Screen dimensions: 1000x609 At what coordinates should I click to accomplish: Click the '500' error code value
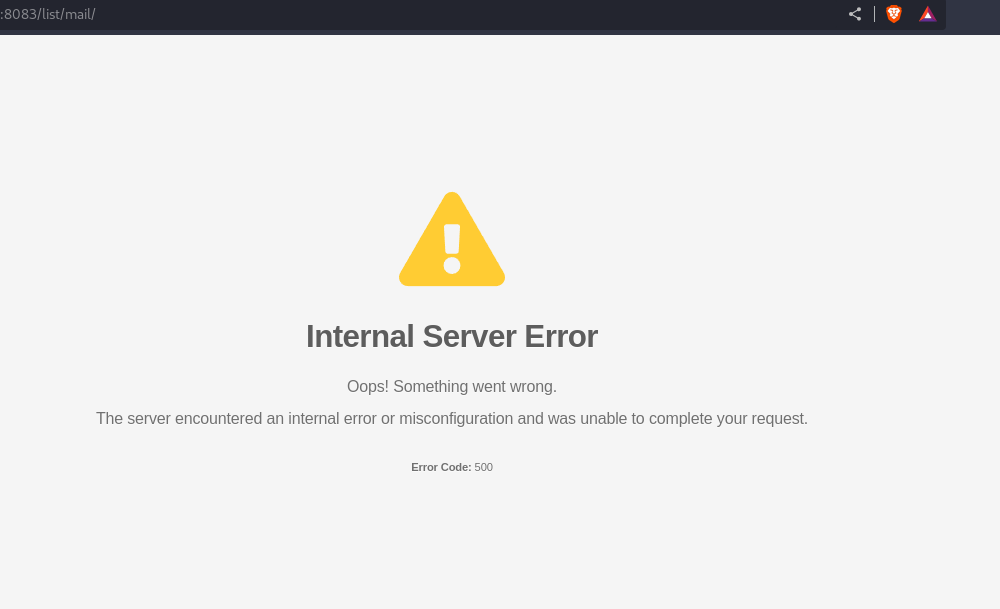[x=483, y=467]
